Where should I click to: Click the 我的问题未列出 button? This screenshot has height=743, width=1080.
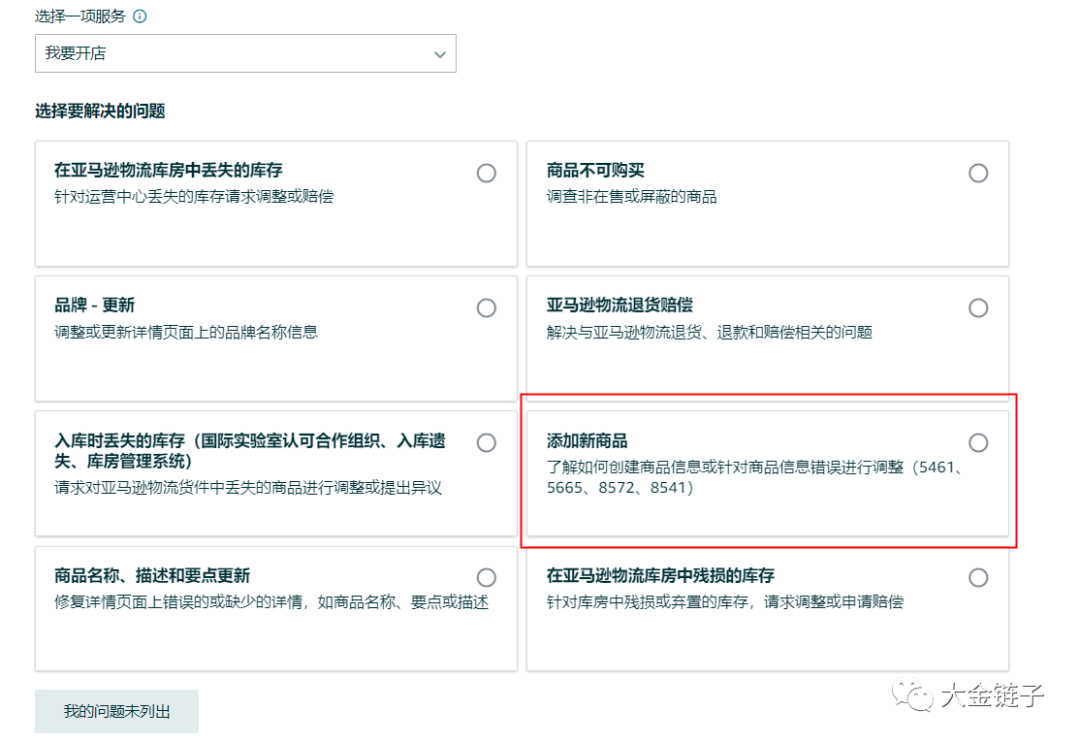(x=116, y=711)
